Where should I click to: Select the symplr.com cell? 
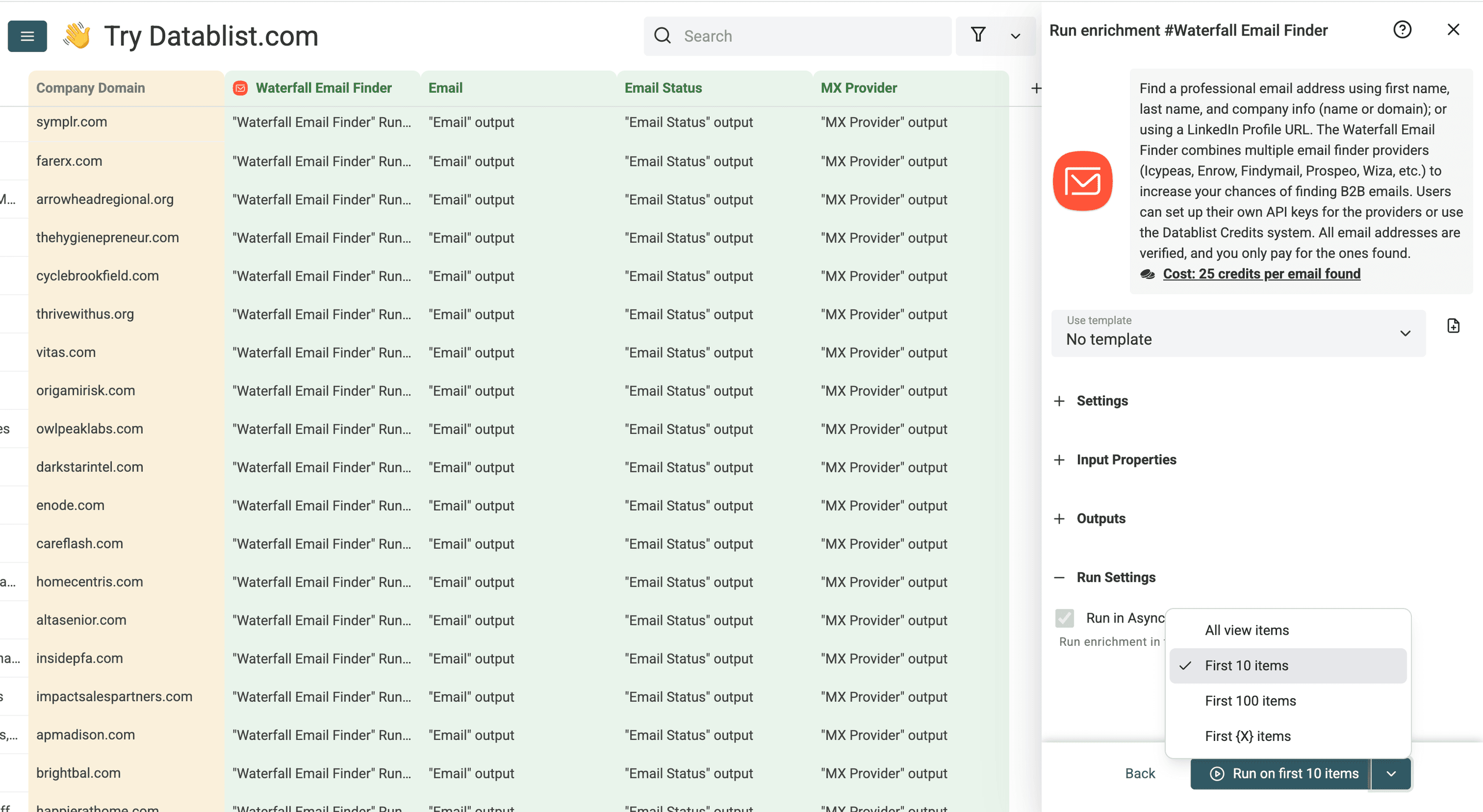point(126,122)
